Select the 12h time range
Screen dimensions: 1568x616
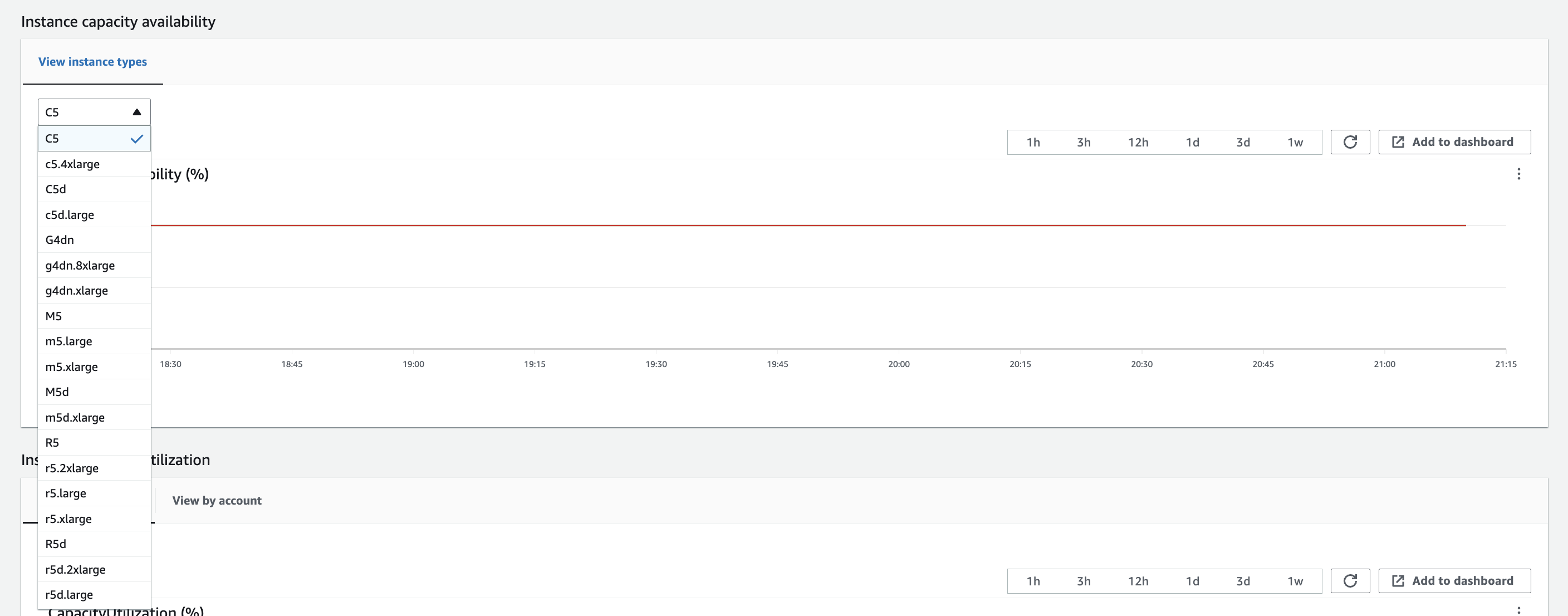[x=1138, y=142]
